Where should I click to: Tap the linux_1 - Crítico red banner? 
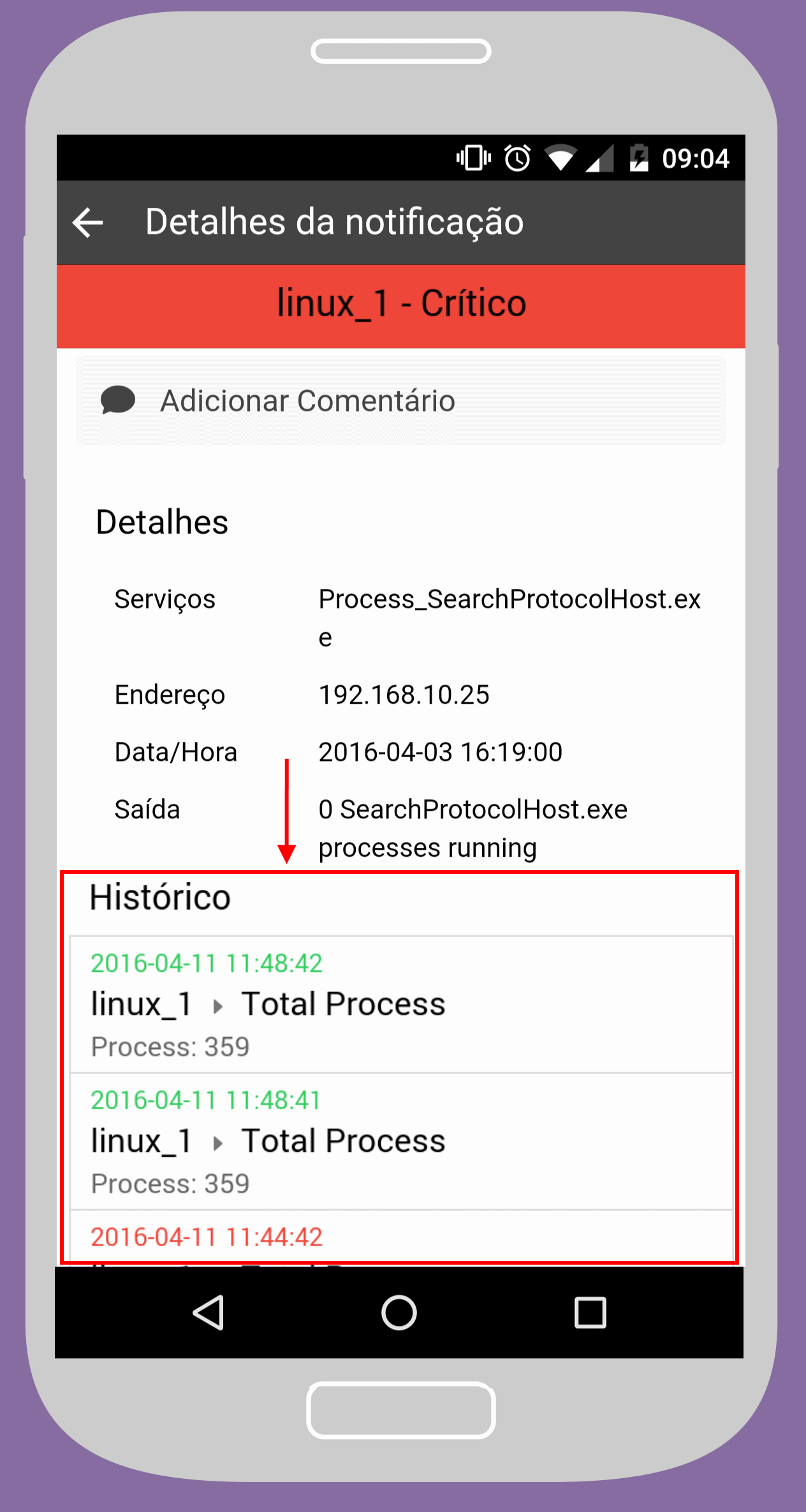[401, 306]
